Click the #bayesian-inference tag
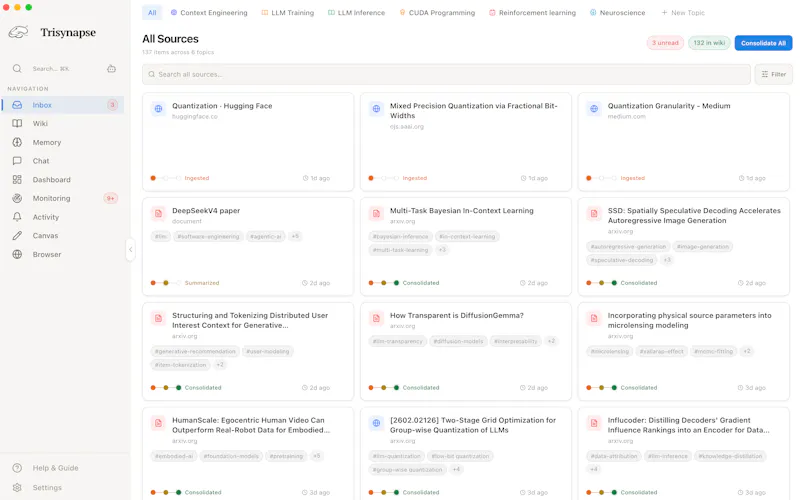 point(401,237)
